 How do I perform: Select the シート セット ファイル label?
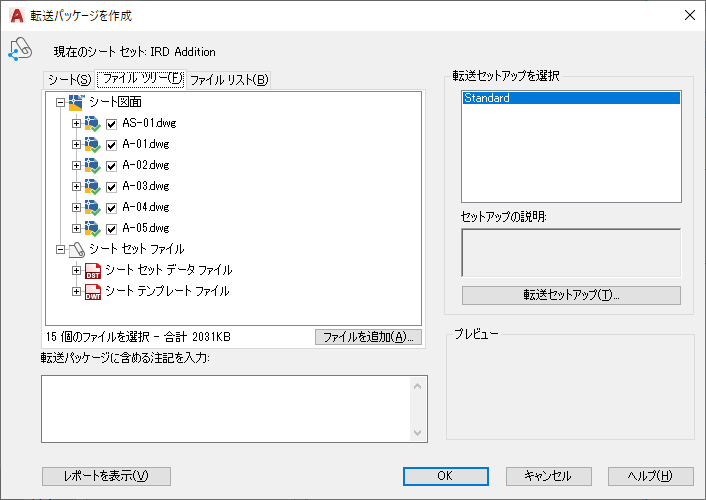[137, 250]
